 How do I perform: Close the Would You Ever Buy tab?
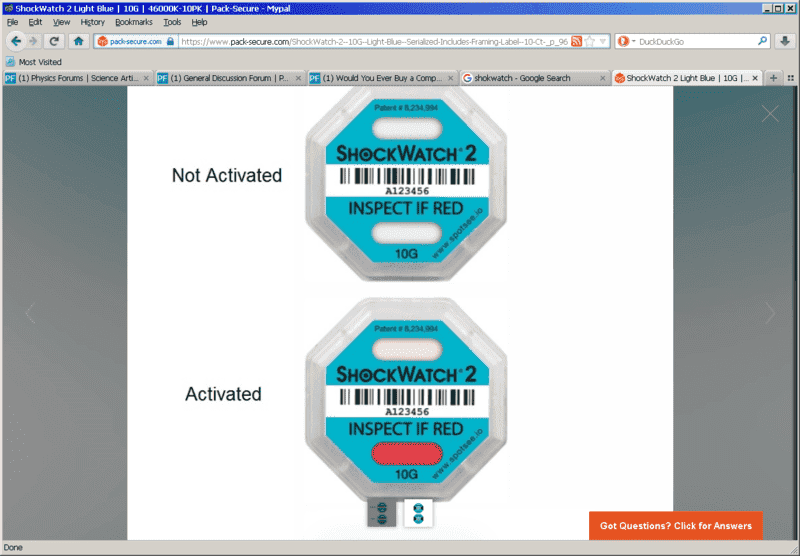coord(451,78)
